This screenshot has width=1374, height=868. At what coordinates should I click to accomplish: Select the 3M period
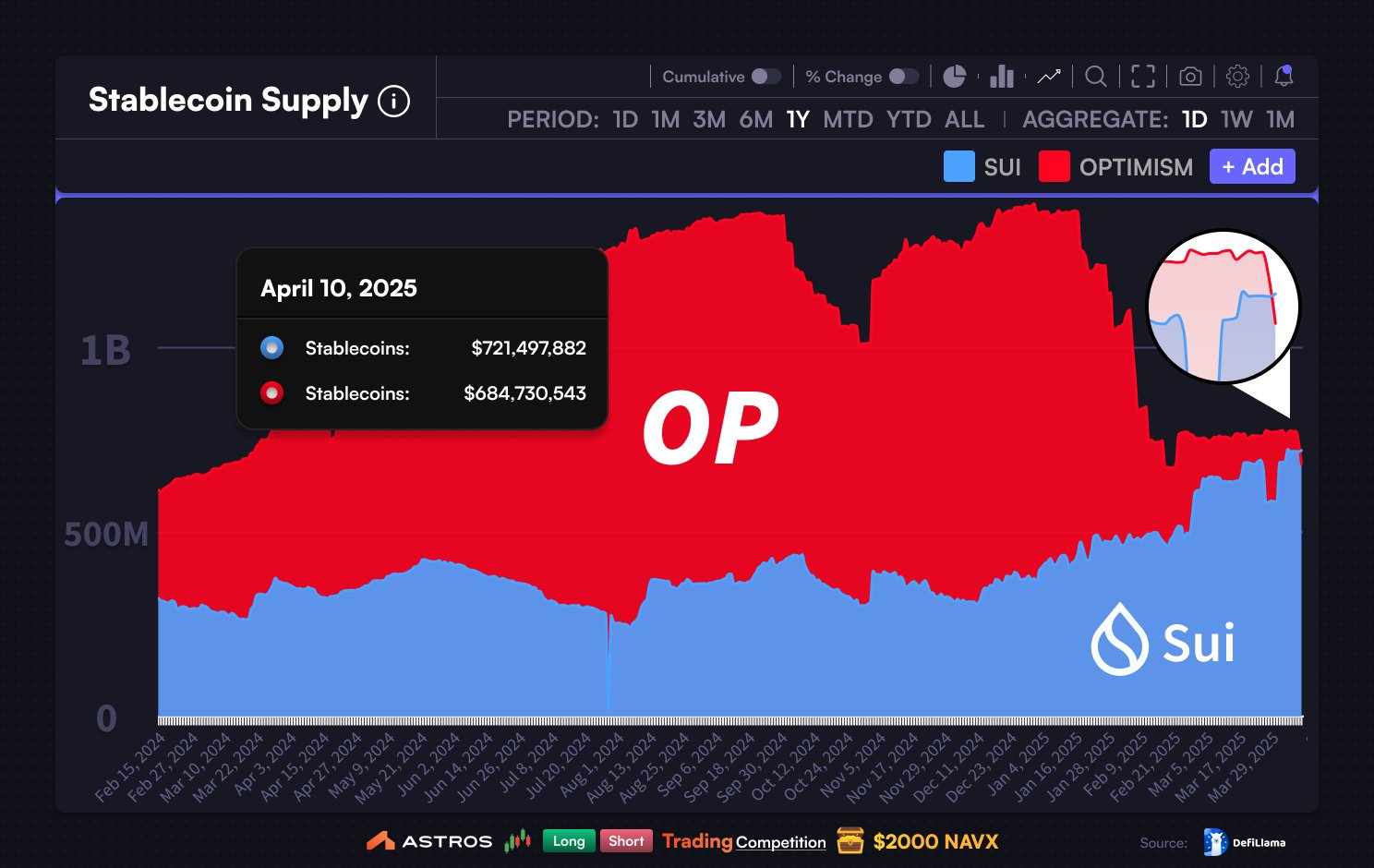pos(709,120)
